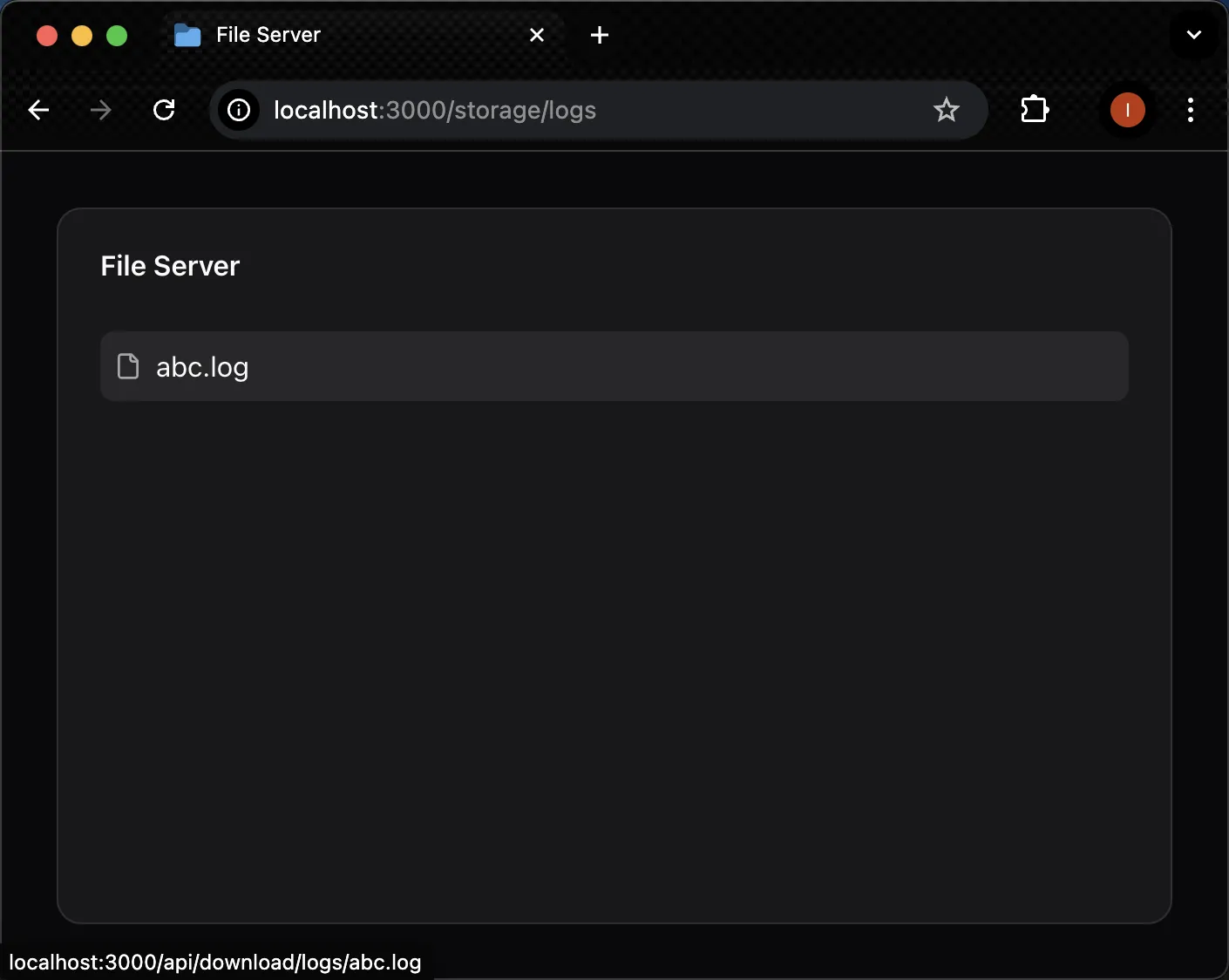Open the browser Extensions menu

[1034, 110]
